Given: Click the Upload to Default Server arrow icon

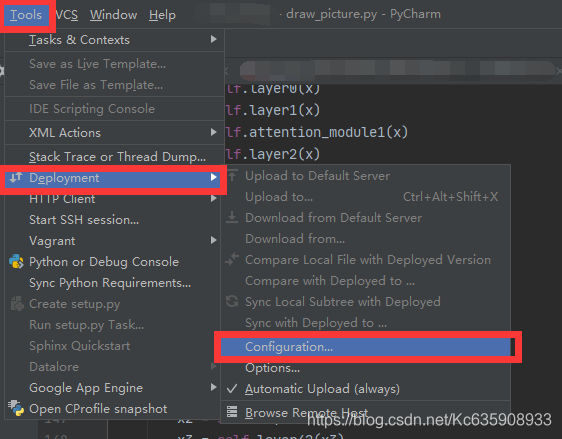Looking at the screenshot, I should click(x=232, y=175).
